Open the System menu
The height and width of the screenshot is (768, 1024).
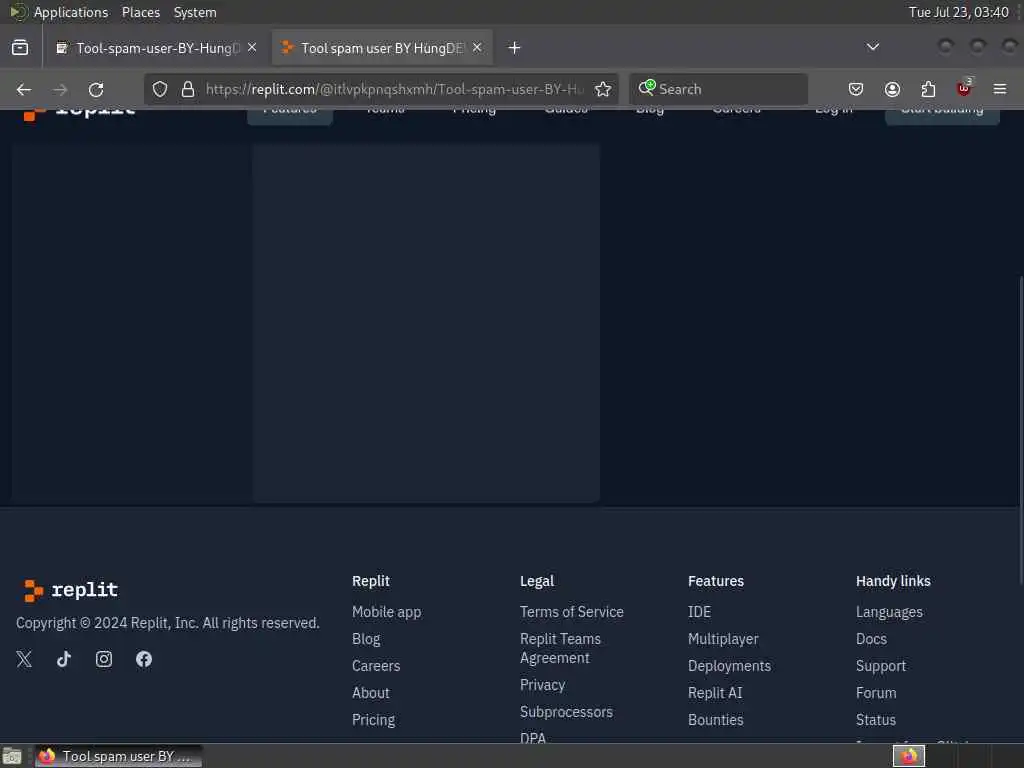(195, 12)
